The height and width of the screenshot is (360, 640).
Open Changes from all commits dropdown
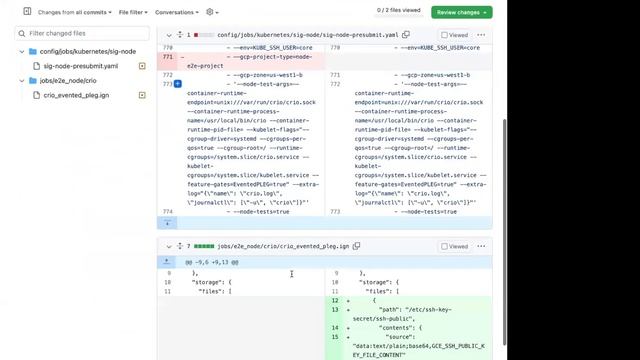pyautogui.click(x=74, y=12)
